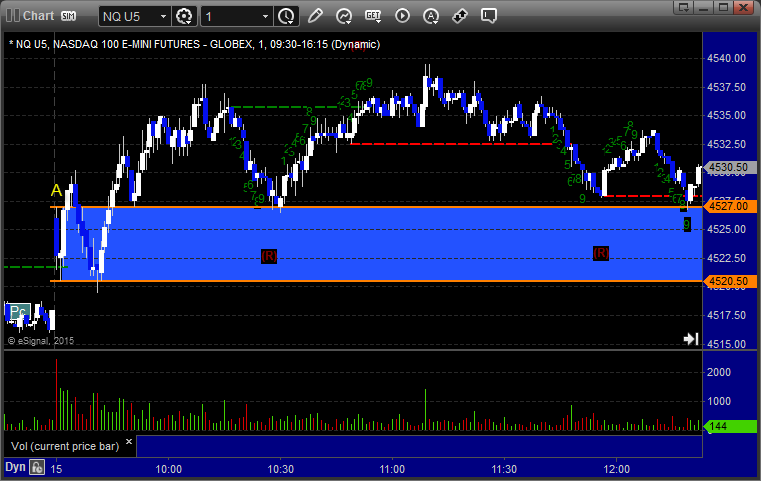Click the 2000 volume axis label

point(719,372)
